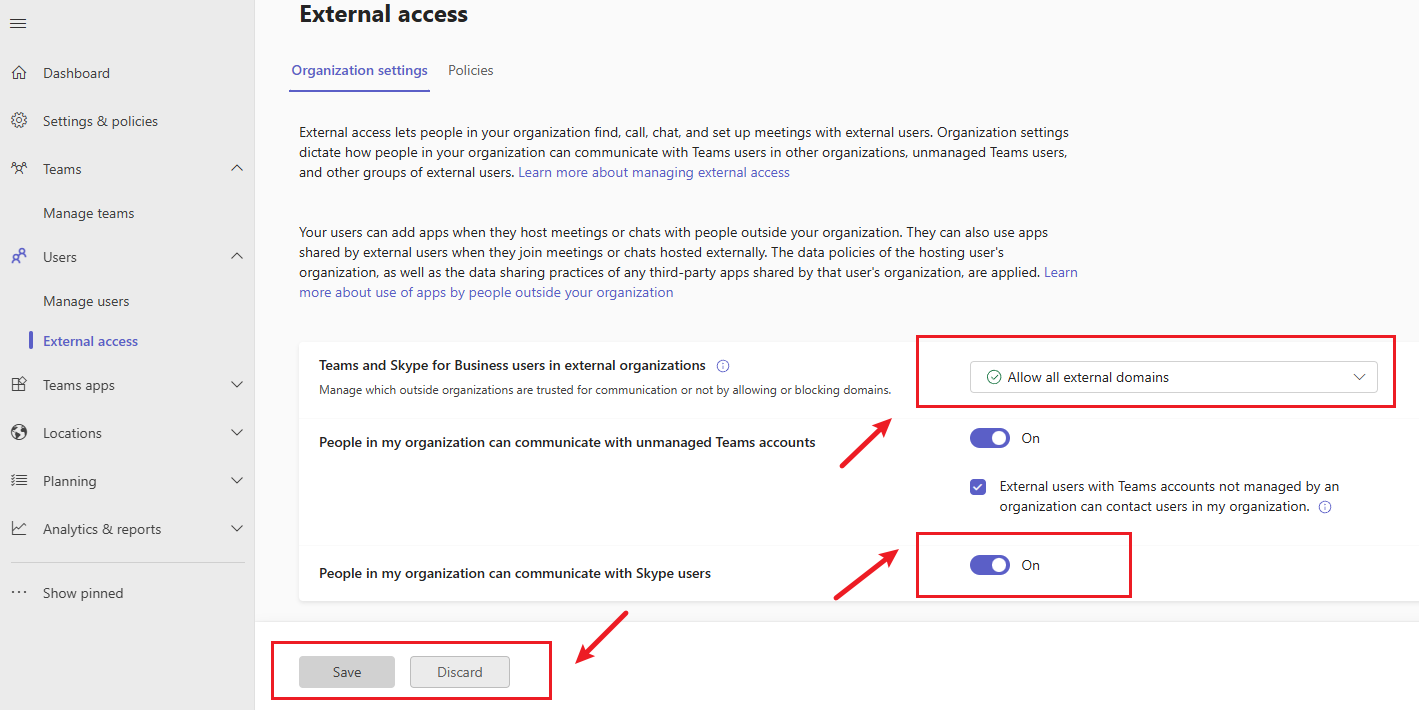Click the Analytics & reports chart icon

pyautogui.click(x=19, y=529)
